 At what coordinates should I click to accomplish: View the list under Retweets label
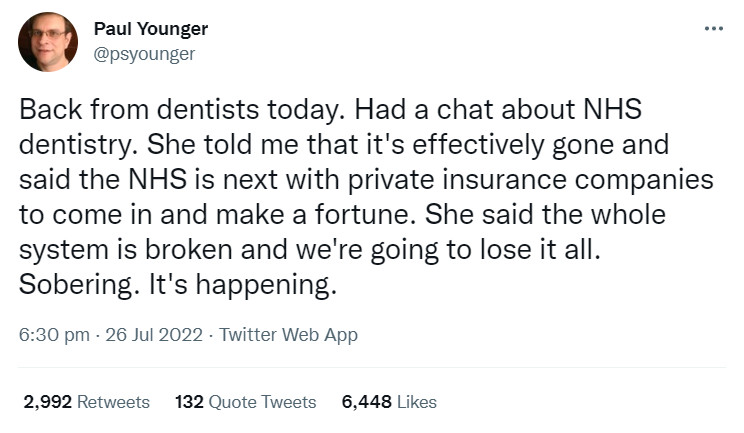(x=113, y=402)
